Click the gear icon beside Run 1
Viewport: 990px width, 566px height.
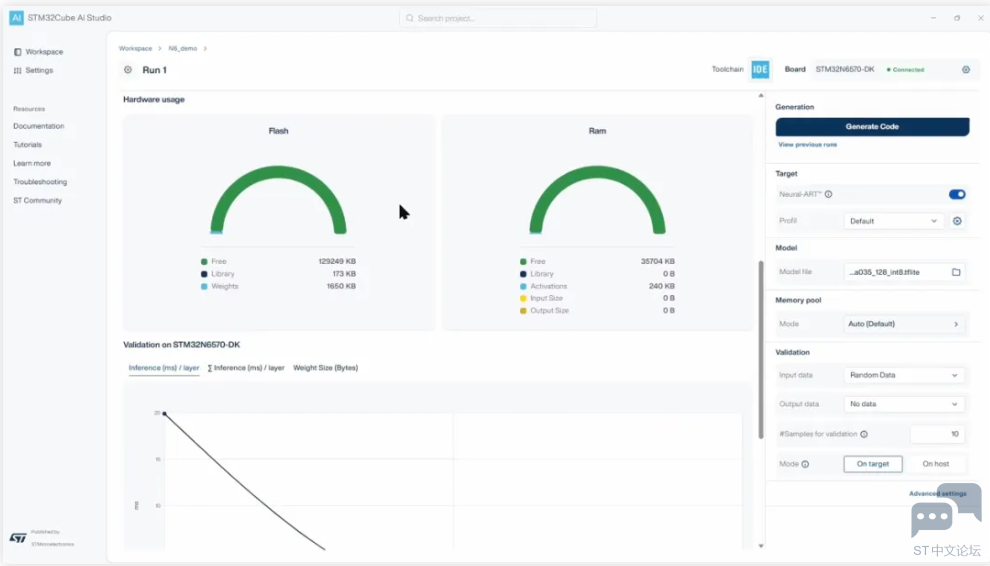[128, 69]
